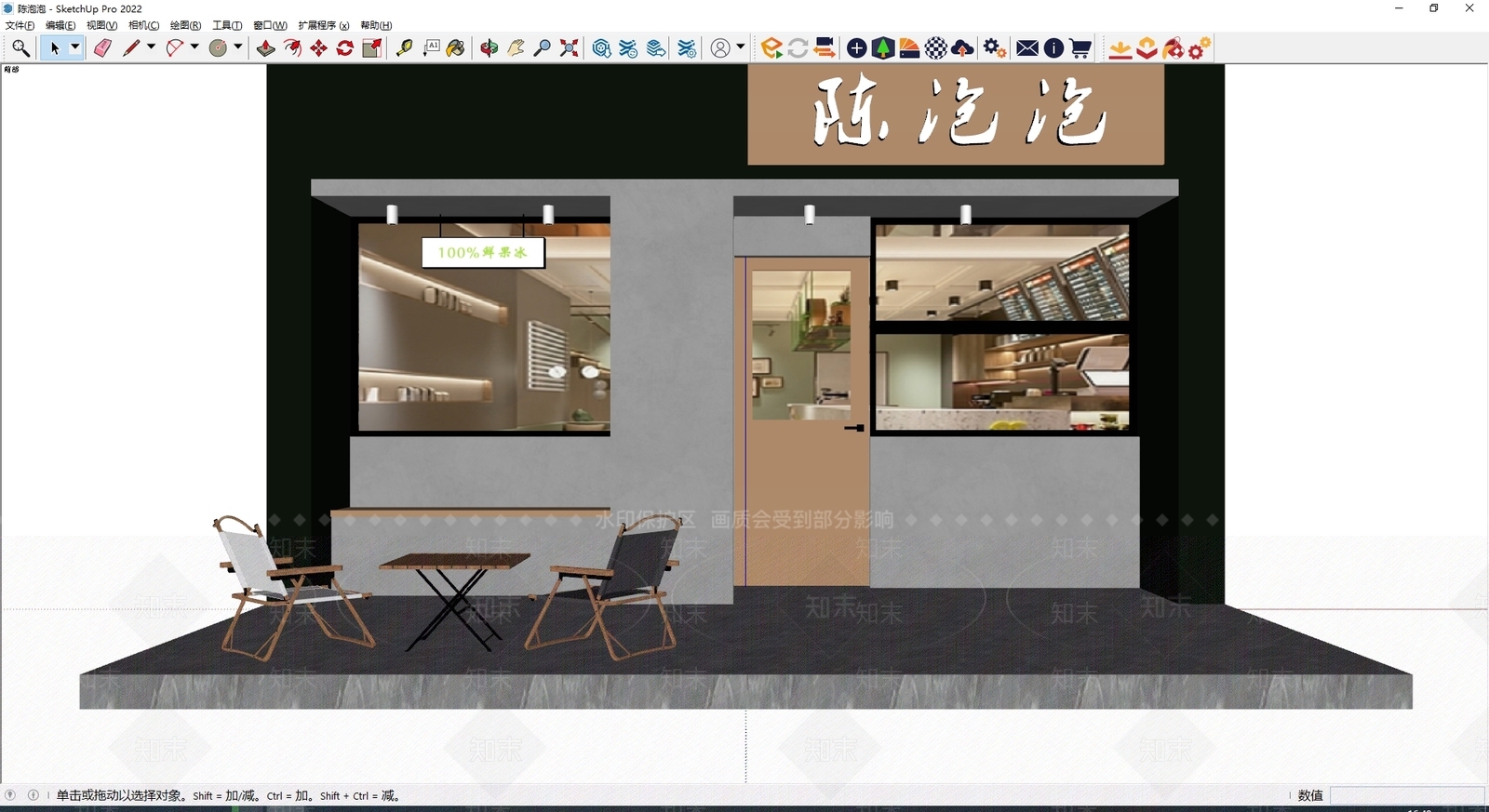Open the Search SketchUp magnifier tool
1489x812 pixels.
click(x=20, y=47)
